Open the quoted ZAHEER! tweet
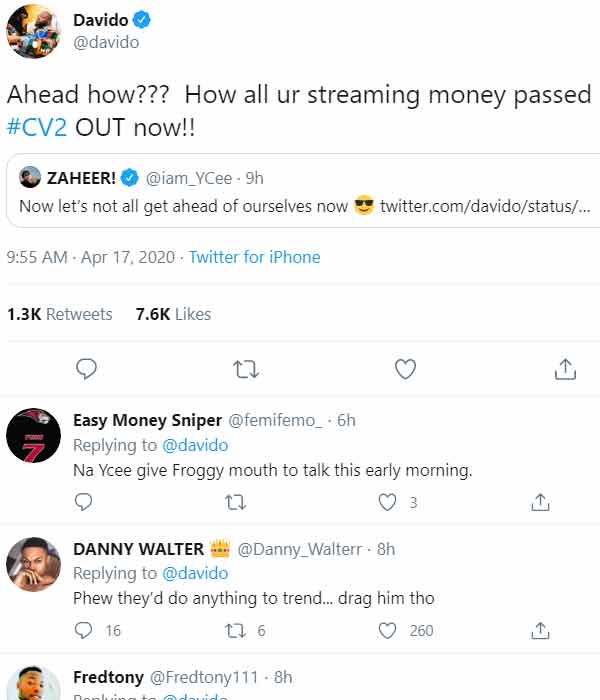 pos(303,191)
